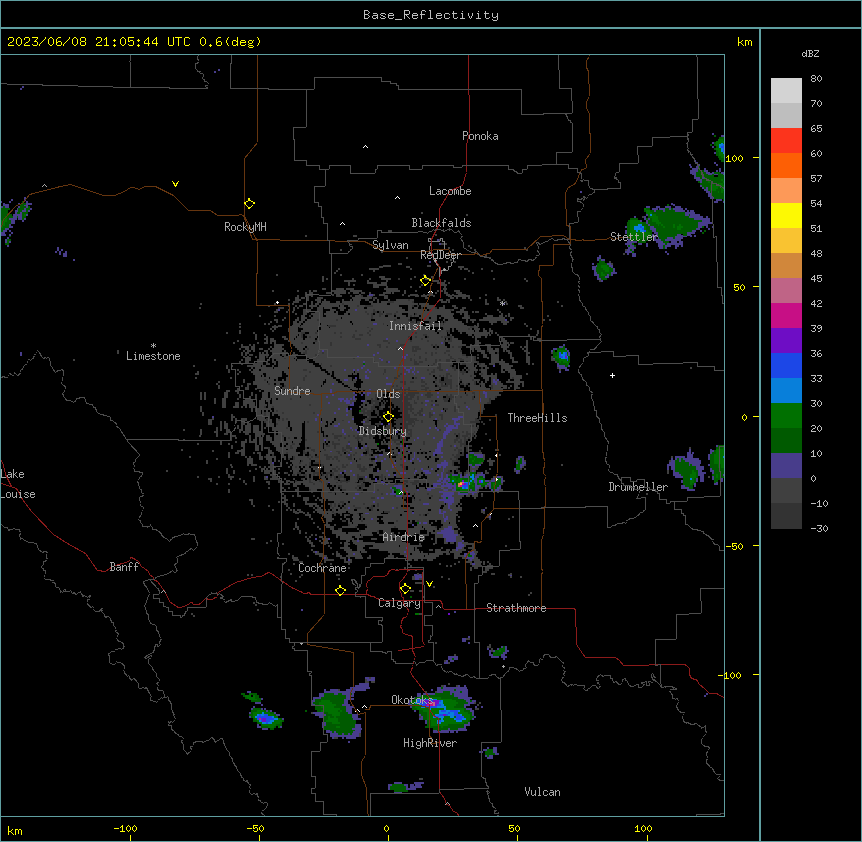Click the Didsbury city label
Screen dimensions: 862x842
click(383, 431)
